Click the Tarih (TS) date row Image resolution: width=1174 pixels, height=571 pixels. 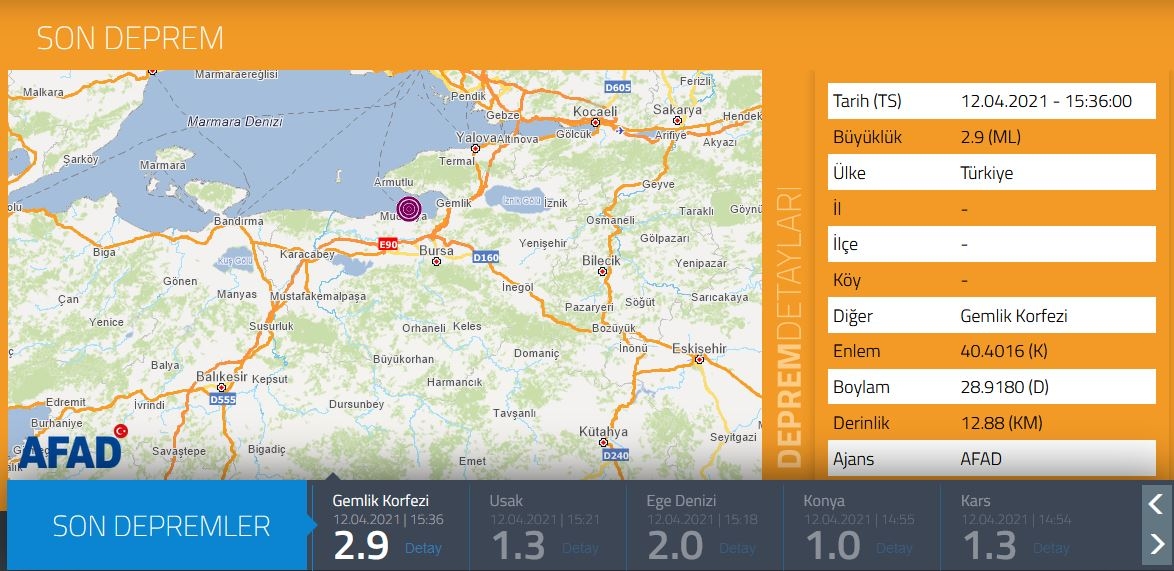click(991, 101)
